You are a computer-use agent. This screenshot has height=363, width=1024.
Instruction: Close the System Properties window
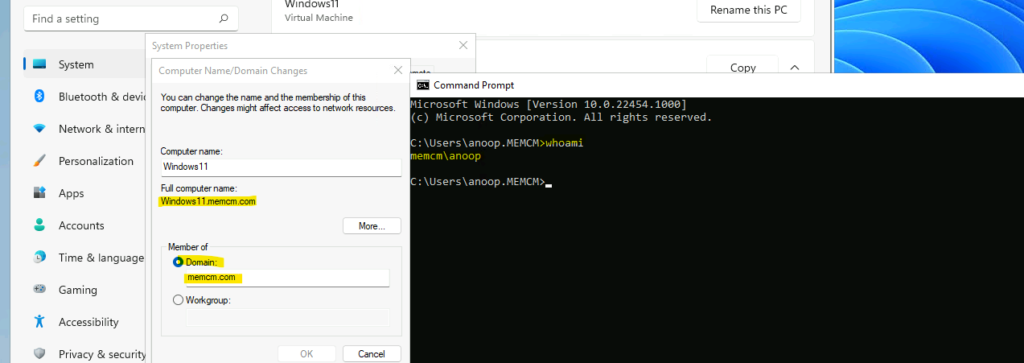point(463,46)
